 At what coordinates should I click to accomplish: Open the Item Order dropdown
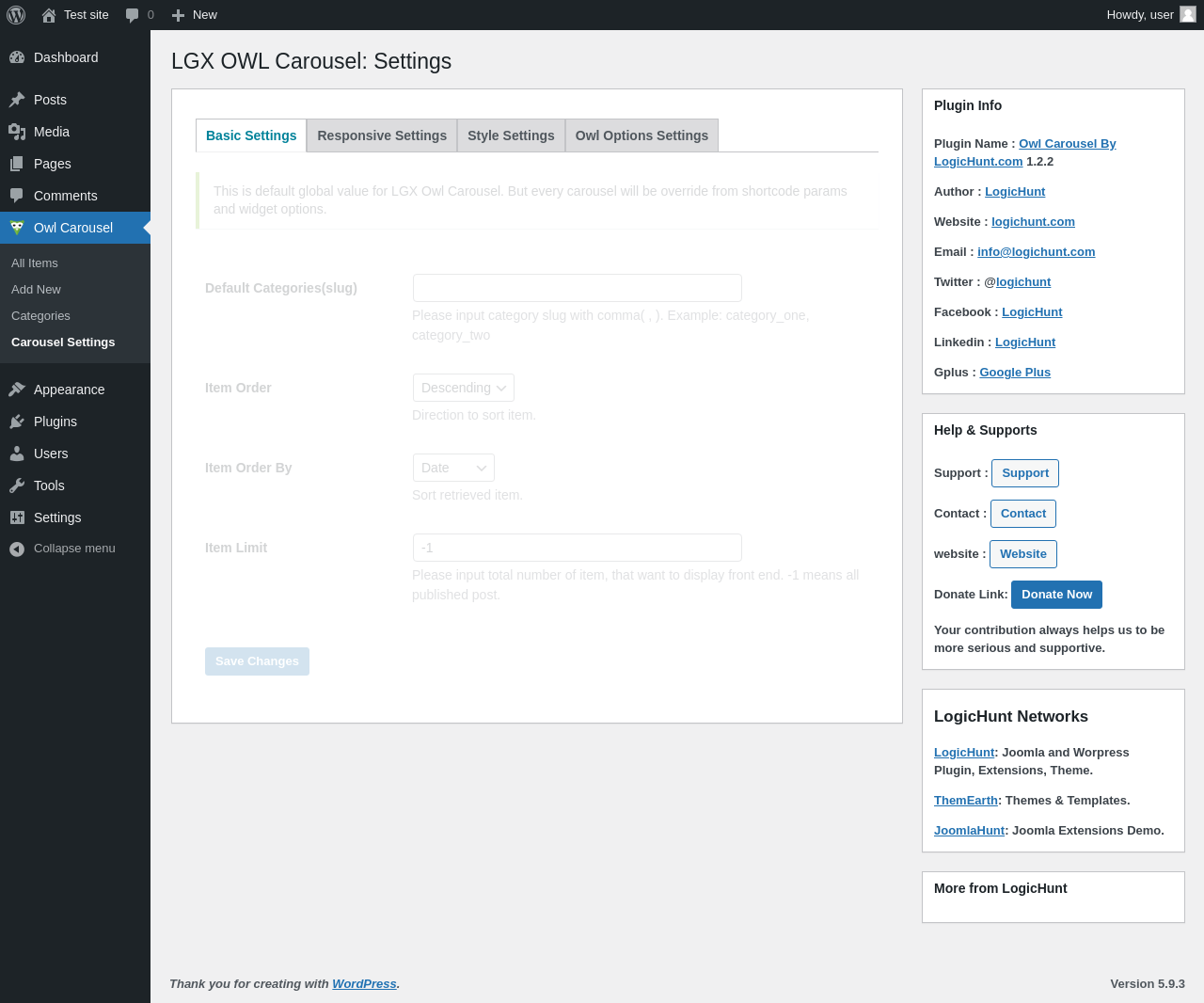click(x=464, y=388)
